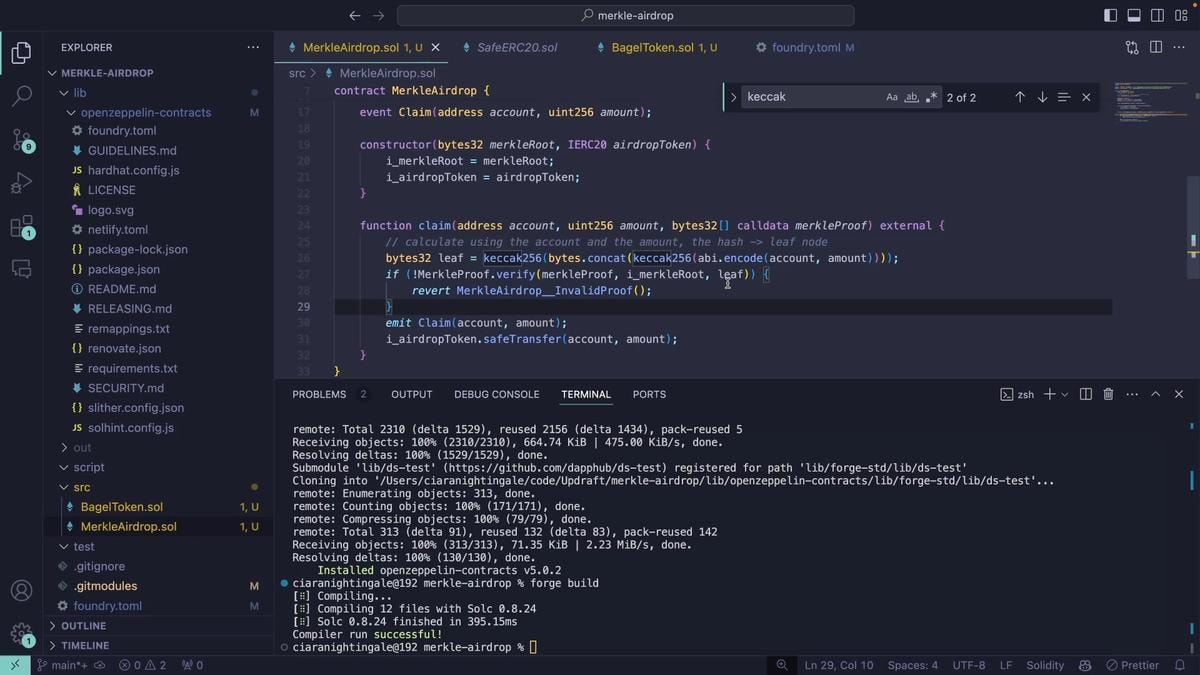Expand the replace toggle in find widget
The image size is (1200, 675).
coord(733,97)
